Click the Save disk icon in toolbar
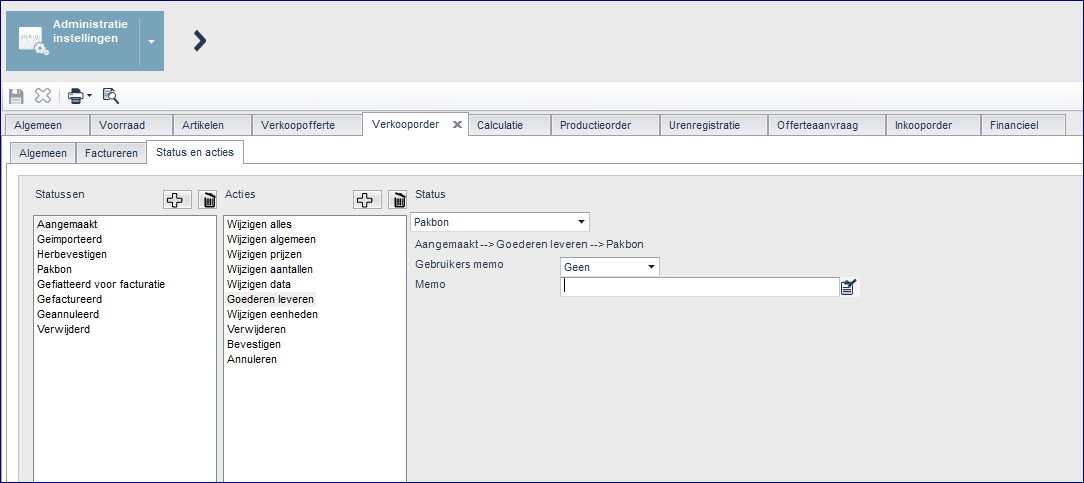 pyautogui.click(x=16, y=96)
